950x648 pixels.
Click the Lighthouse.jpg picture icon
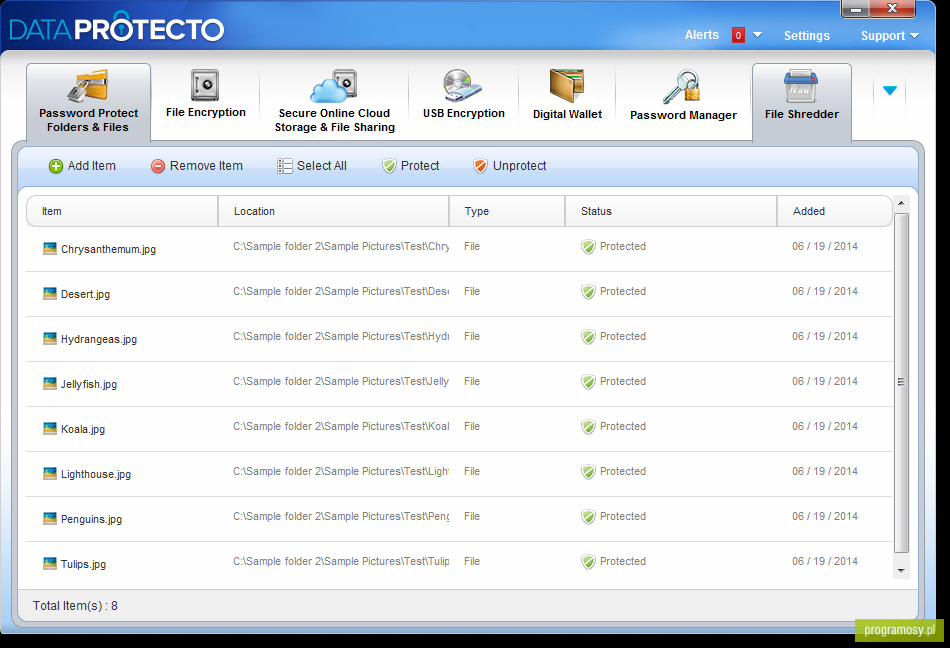coord(50,474)
